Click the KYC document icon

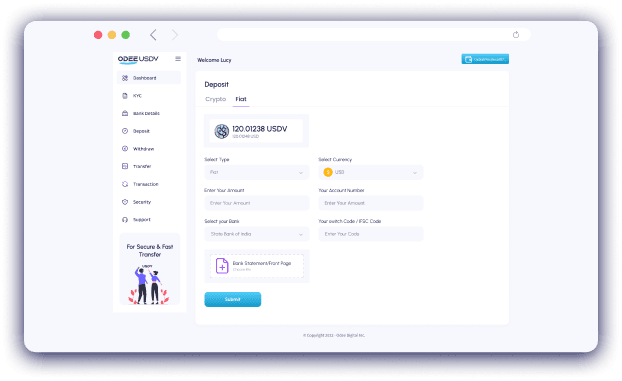click(x=125, y=96)
